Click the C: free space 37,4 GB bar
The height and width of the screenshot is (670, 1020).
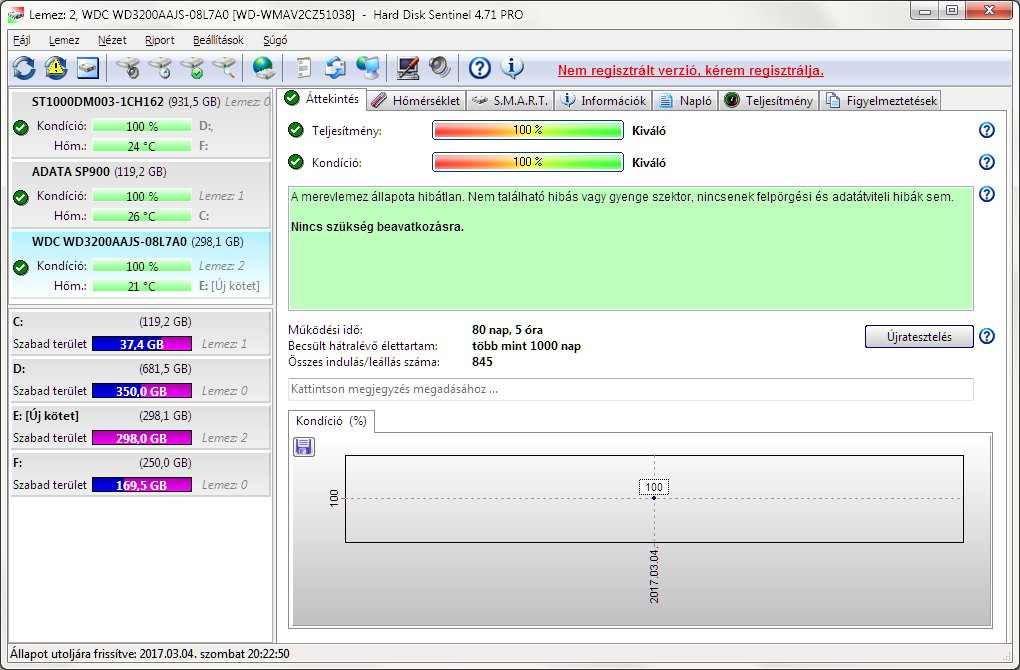tap(142, 343)
